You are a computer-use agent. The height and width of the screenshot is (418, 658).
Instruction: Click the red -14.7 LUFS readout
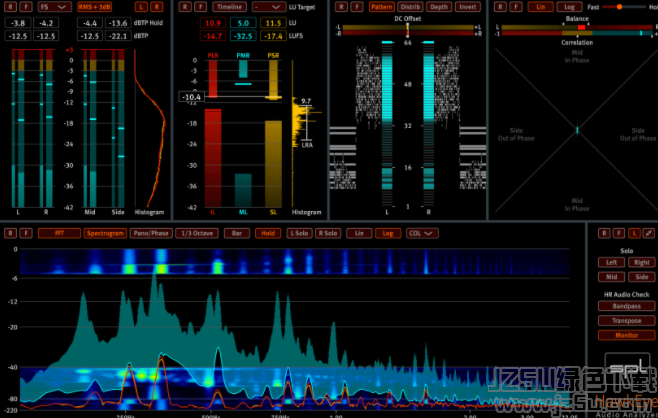point(213,36)
